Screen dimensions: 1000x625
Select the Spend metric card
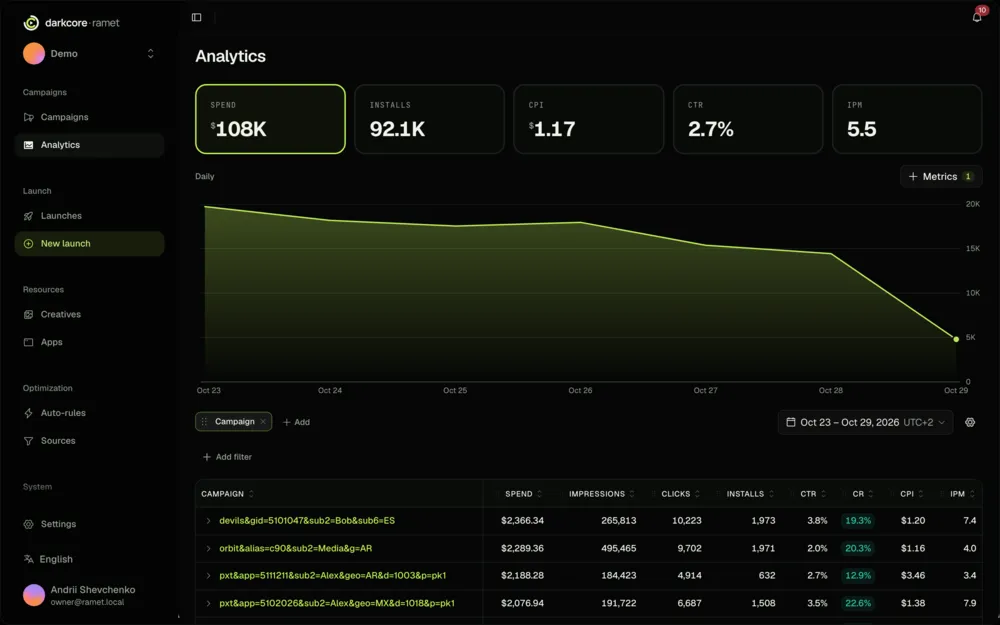270,119
